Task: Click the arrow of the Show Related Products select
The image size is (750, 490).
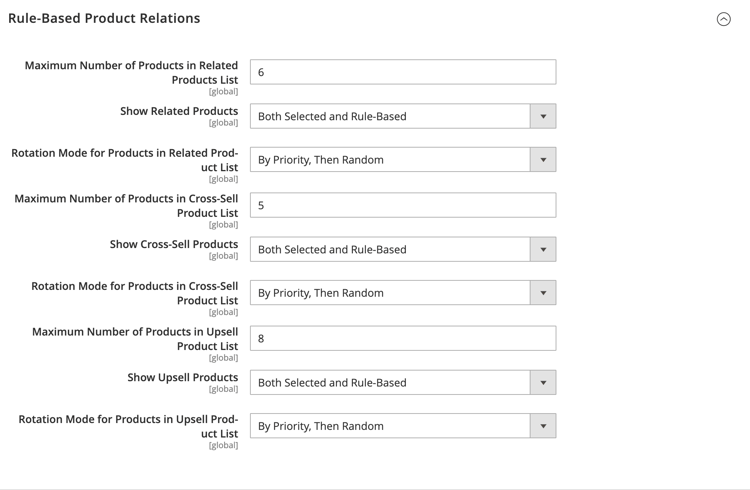Action: 543,116
